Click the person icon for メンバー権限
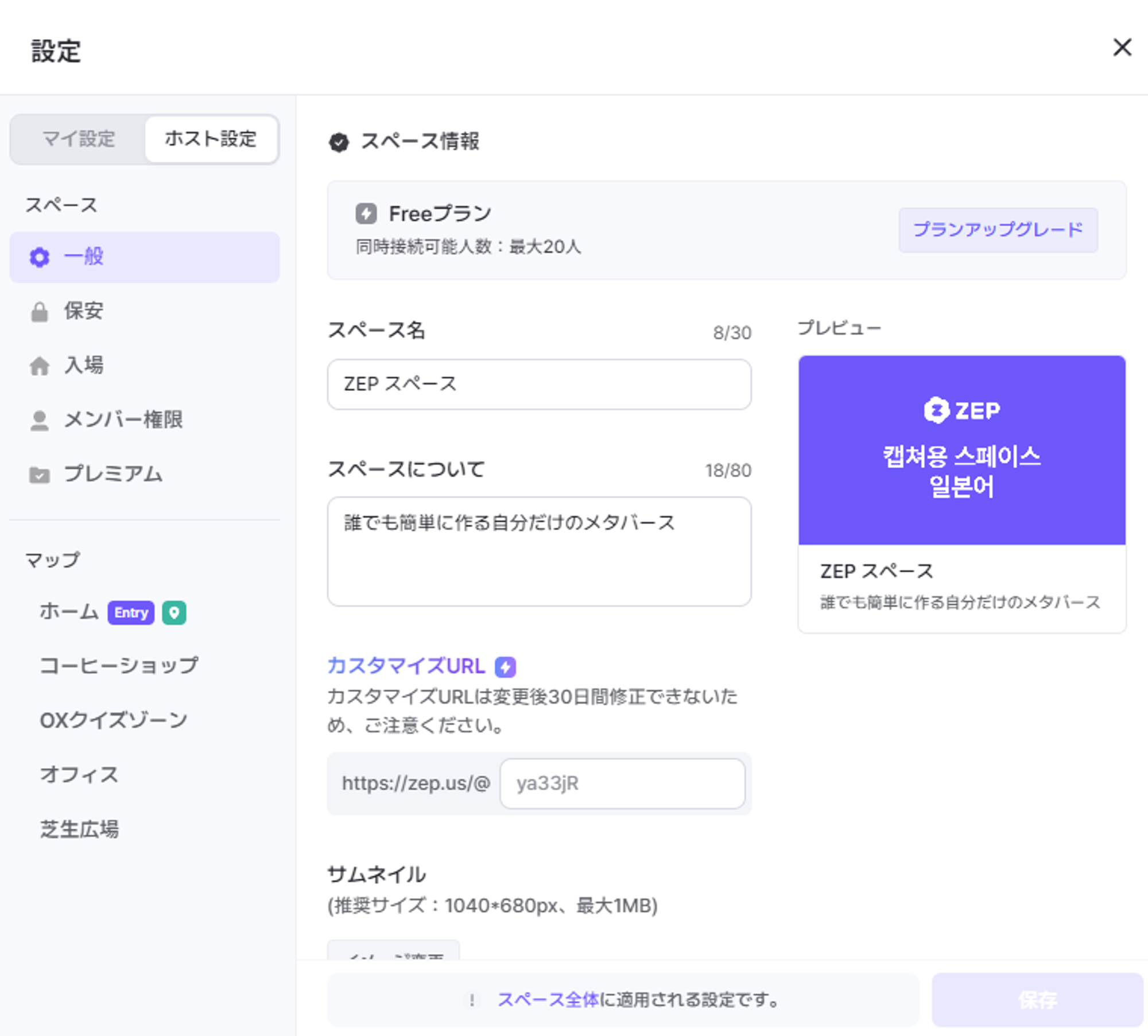1148x1036 pixels. [x=39, y=420]
